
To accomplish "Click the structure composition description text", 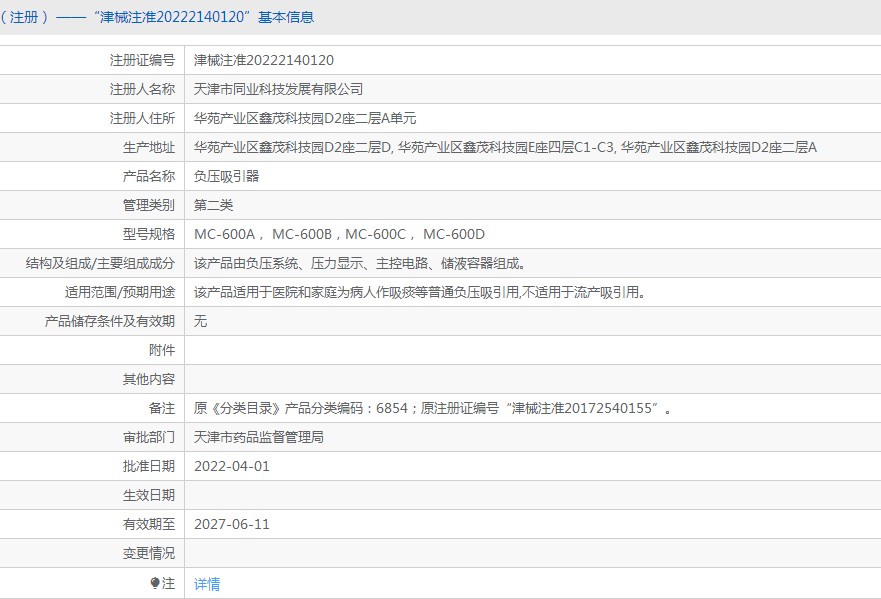I will tap(360, 264).
